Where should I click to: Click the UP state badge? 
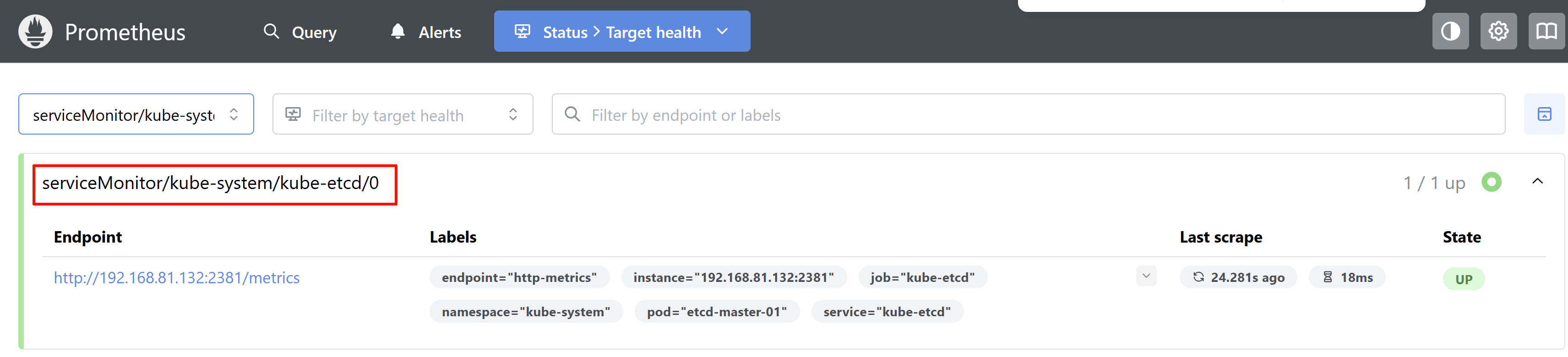[x=1463, y=279]
